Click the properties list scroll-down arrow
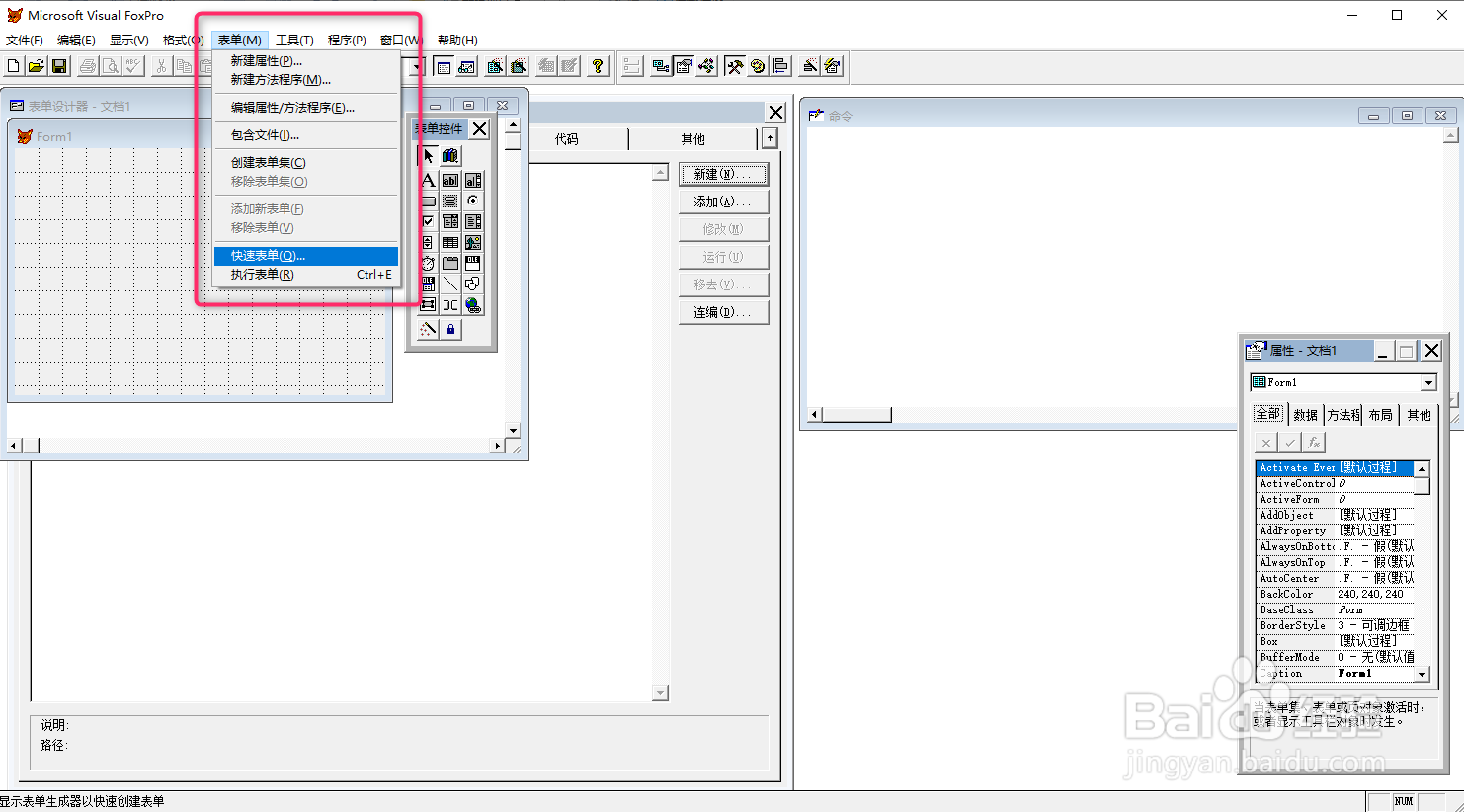 tap(1423, 674)
